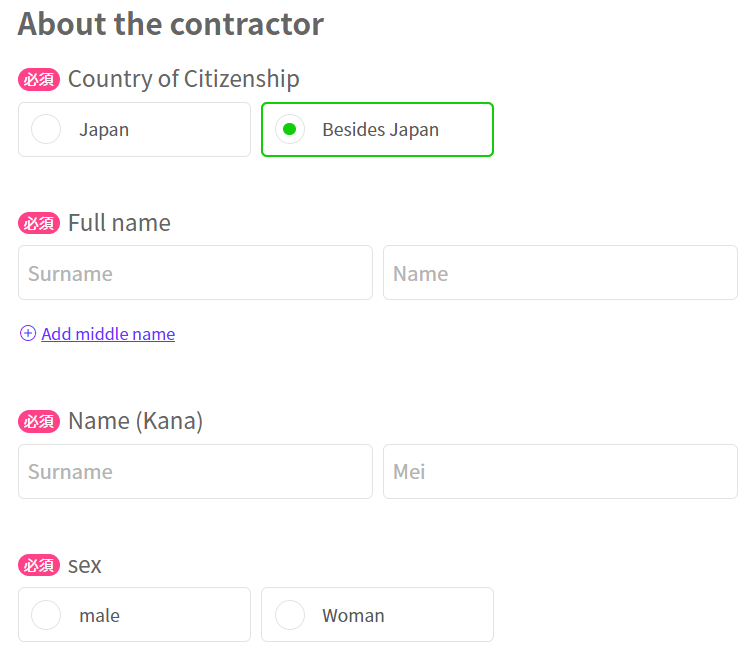
Task: Click the Full name label text
Action: (x=119, y=223)
